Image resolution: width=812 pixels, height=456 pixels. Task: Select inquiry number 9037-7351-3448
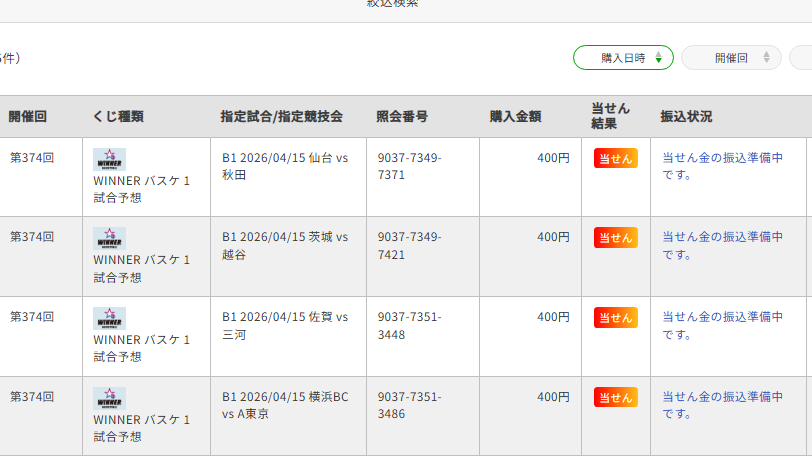coord(409,326)
